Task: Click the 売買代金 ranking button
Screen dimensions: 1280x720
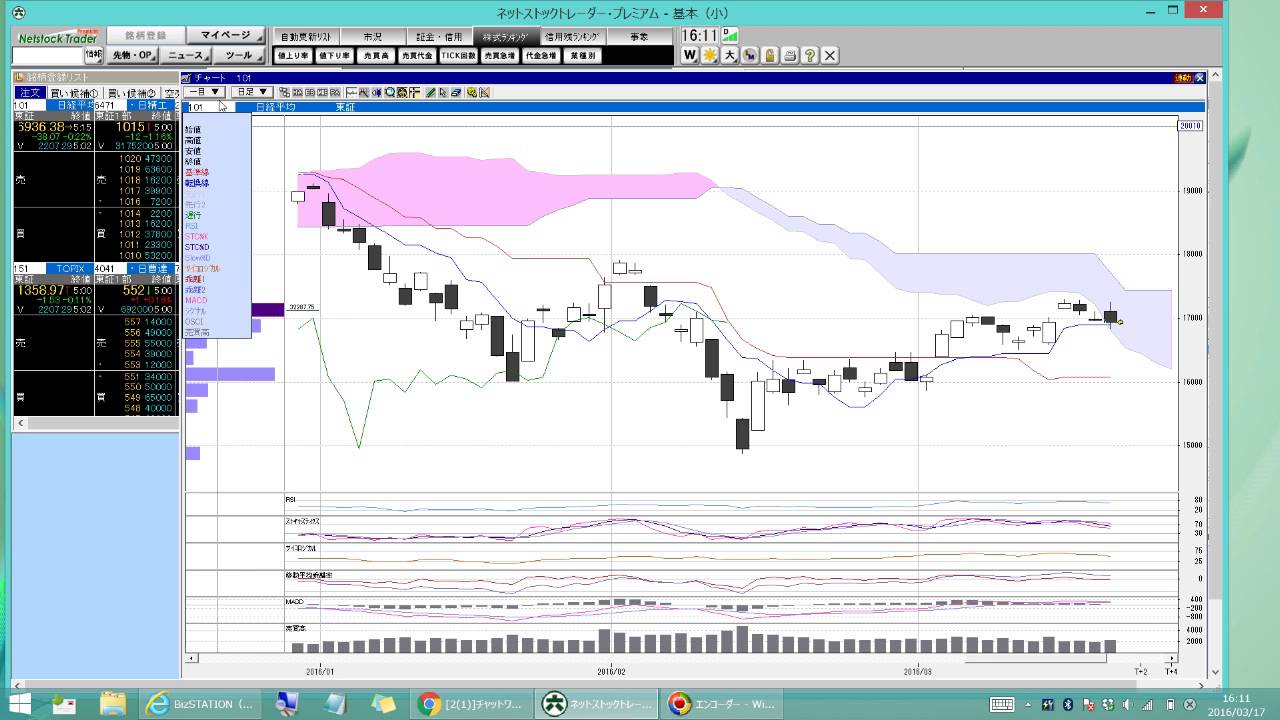Action: pyautogui.click(x=416, y=56)
